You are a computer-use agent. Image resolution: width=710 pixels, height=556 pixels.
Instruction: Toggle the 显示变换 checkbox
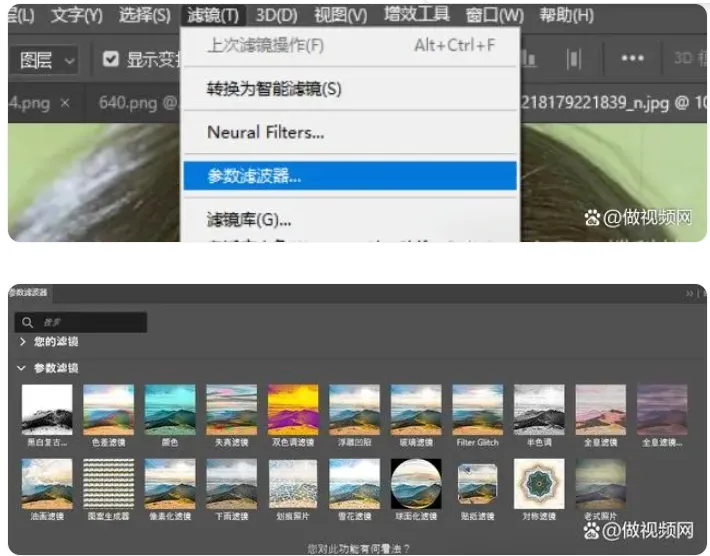(111, 59)
